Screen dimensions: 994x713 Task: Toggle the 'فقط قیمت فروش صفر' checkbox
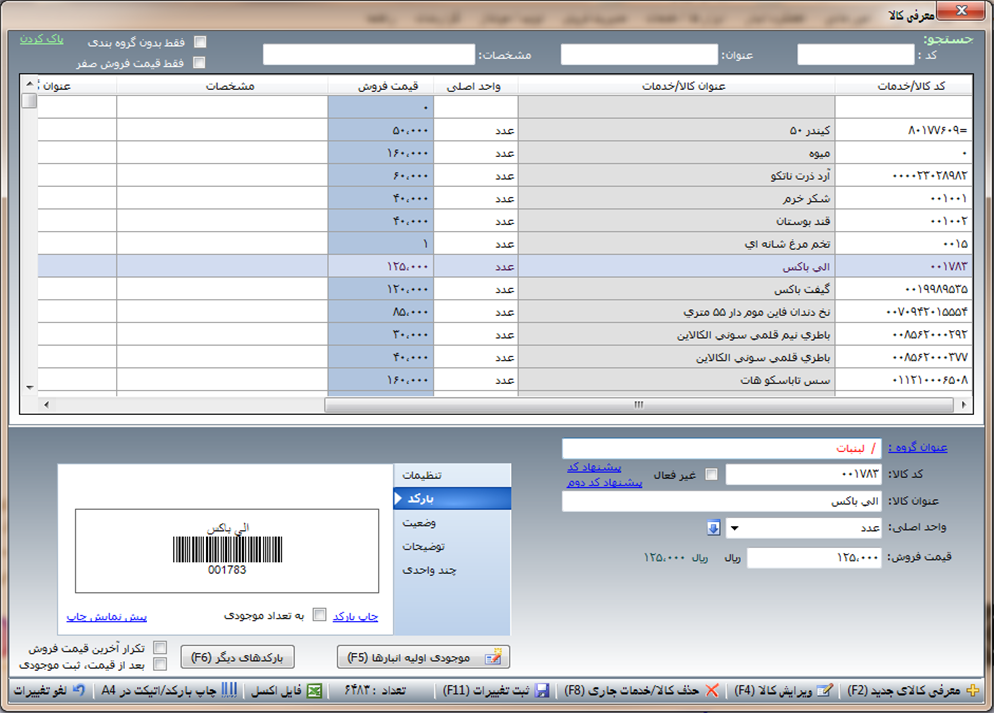200,62
